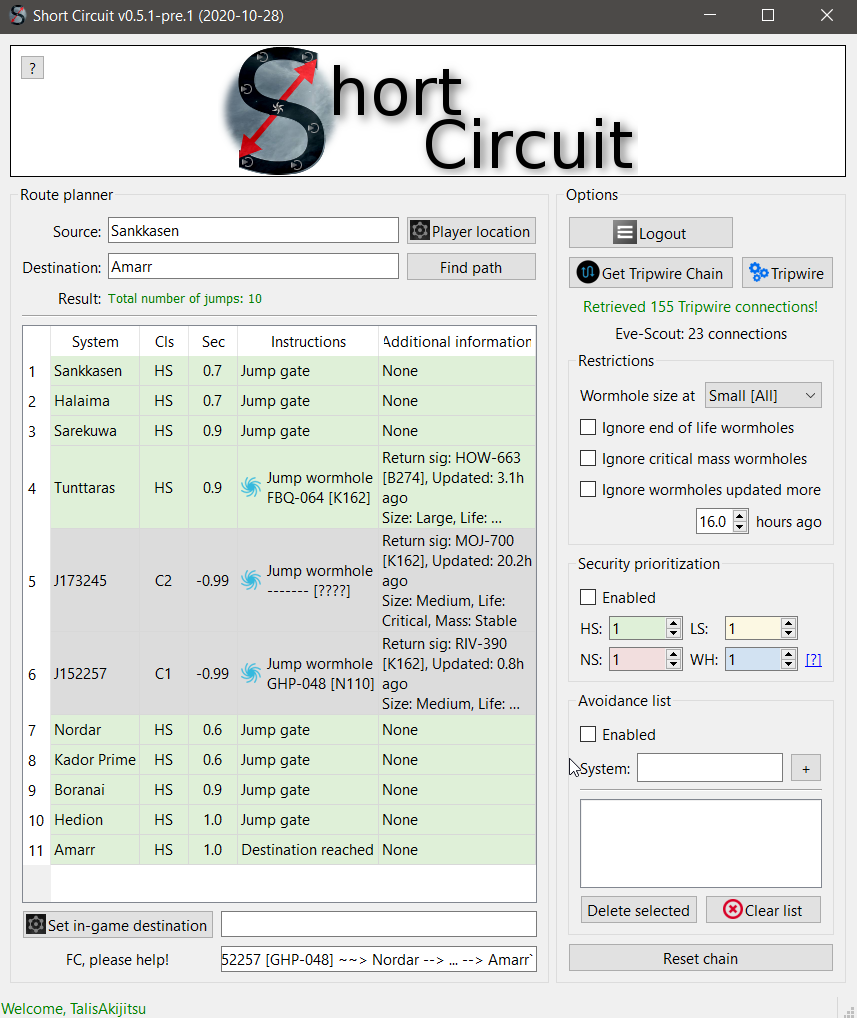The width and height of the screenshot is (857, 1018).
Task: Click the hours ago value field
Action: pos(715,521)
